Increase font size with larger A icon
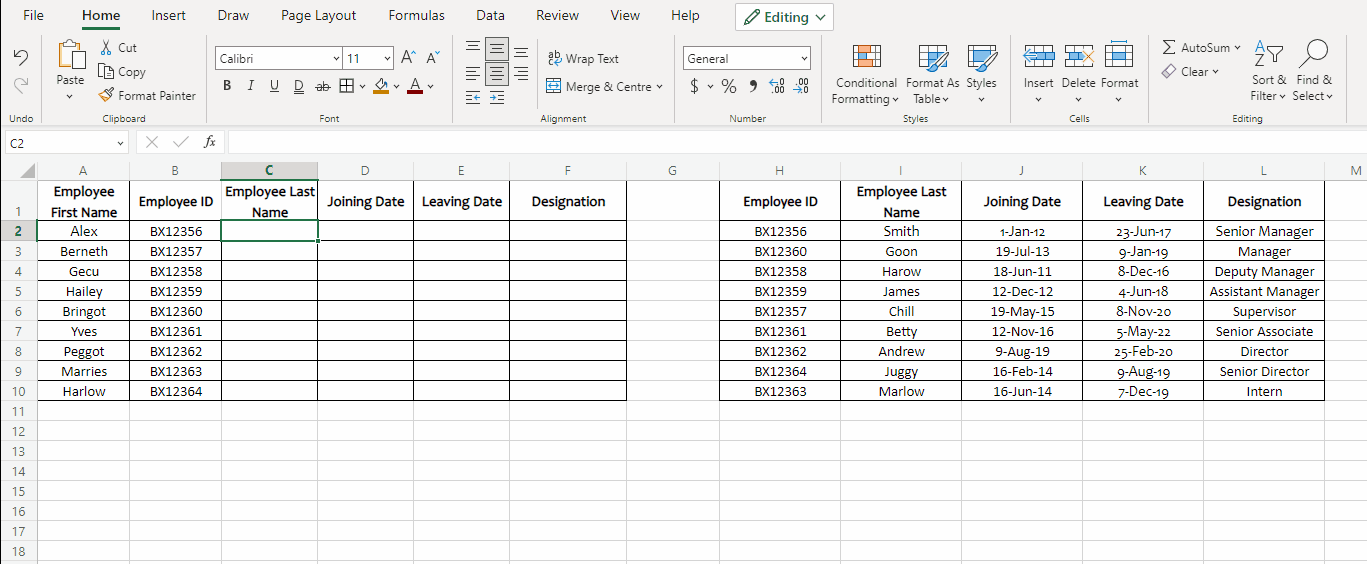The image size is (1367, 564). click(x=408, y=58)
